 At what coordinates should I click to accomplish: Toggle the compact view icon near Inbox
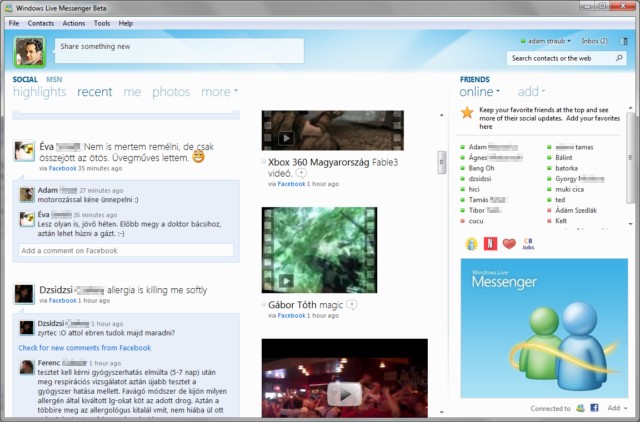tap(624, 41)
